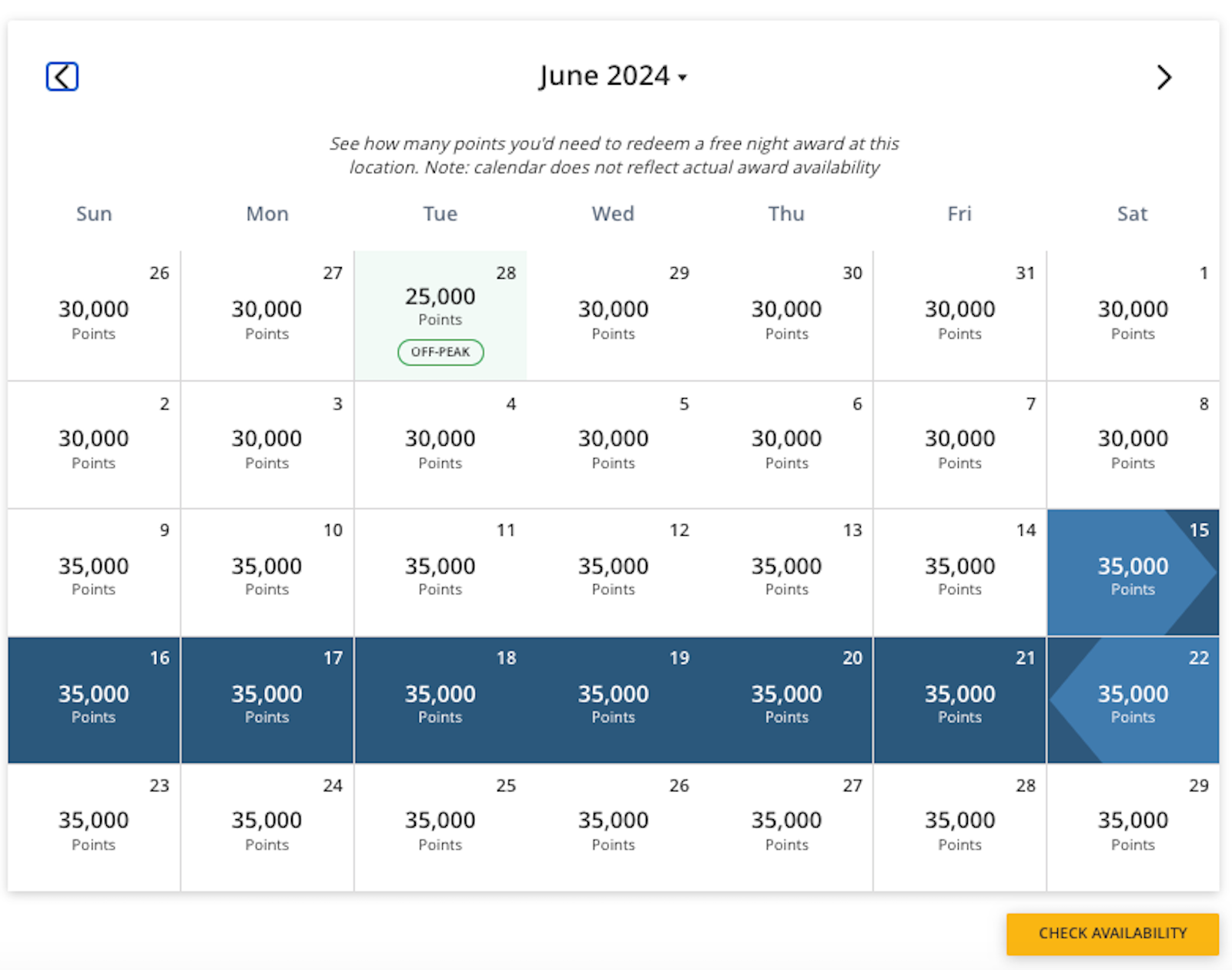
Task: Click the Sun column header
Action: coord(94,213)
